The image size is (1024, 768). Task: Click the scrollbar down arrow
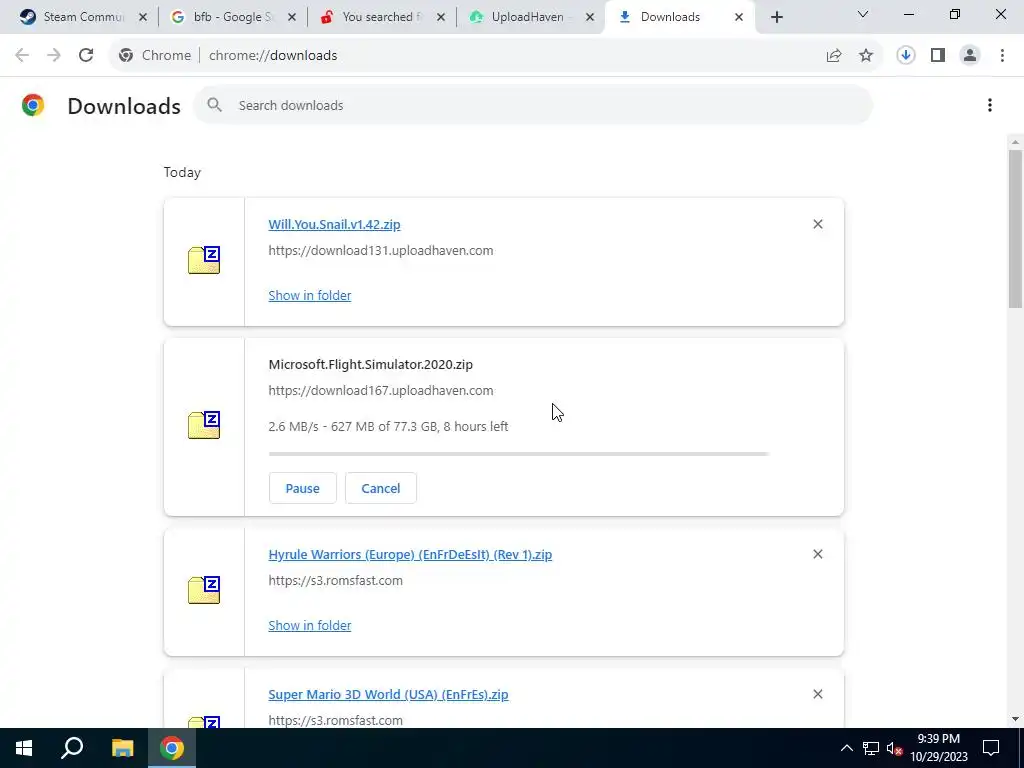click(x=1015, y=719)
